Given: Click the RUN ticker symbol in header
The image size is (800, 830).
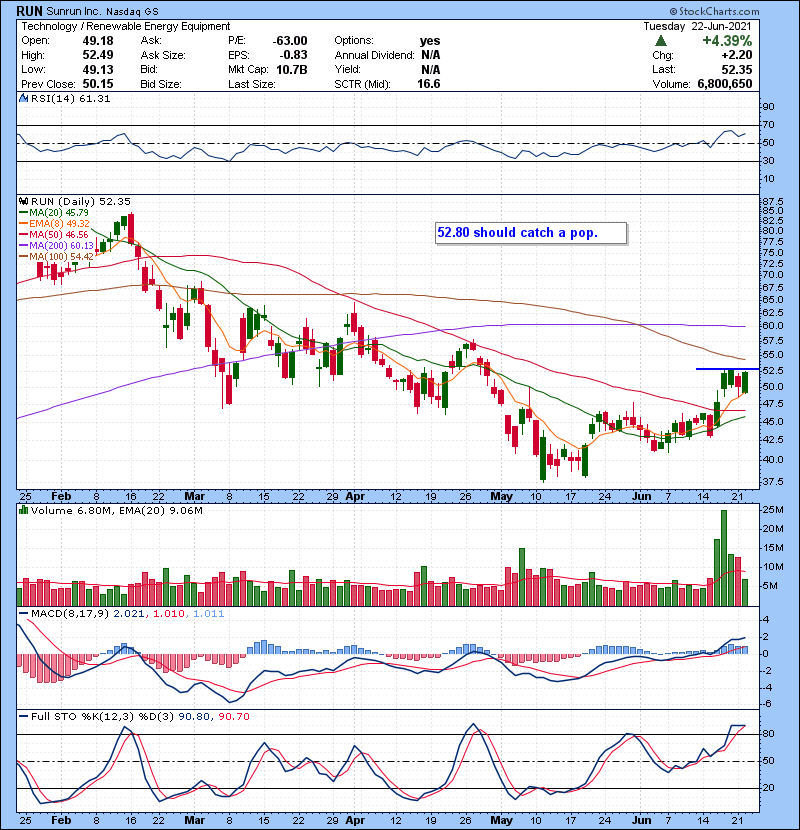Looking at the screenshot, I should coord(30,11).
